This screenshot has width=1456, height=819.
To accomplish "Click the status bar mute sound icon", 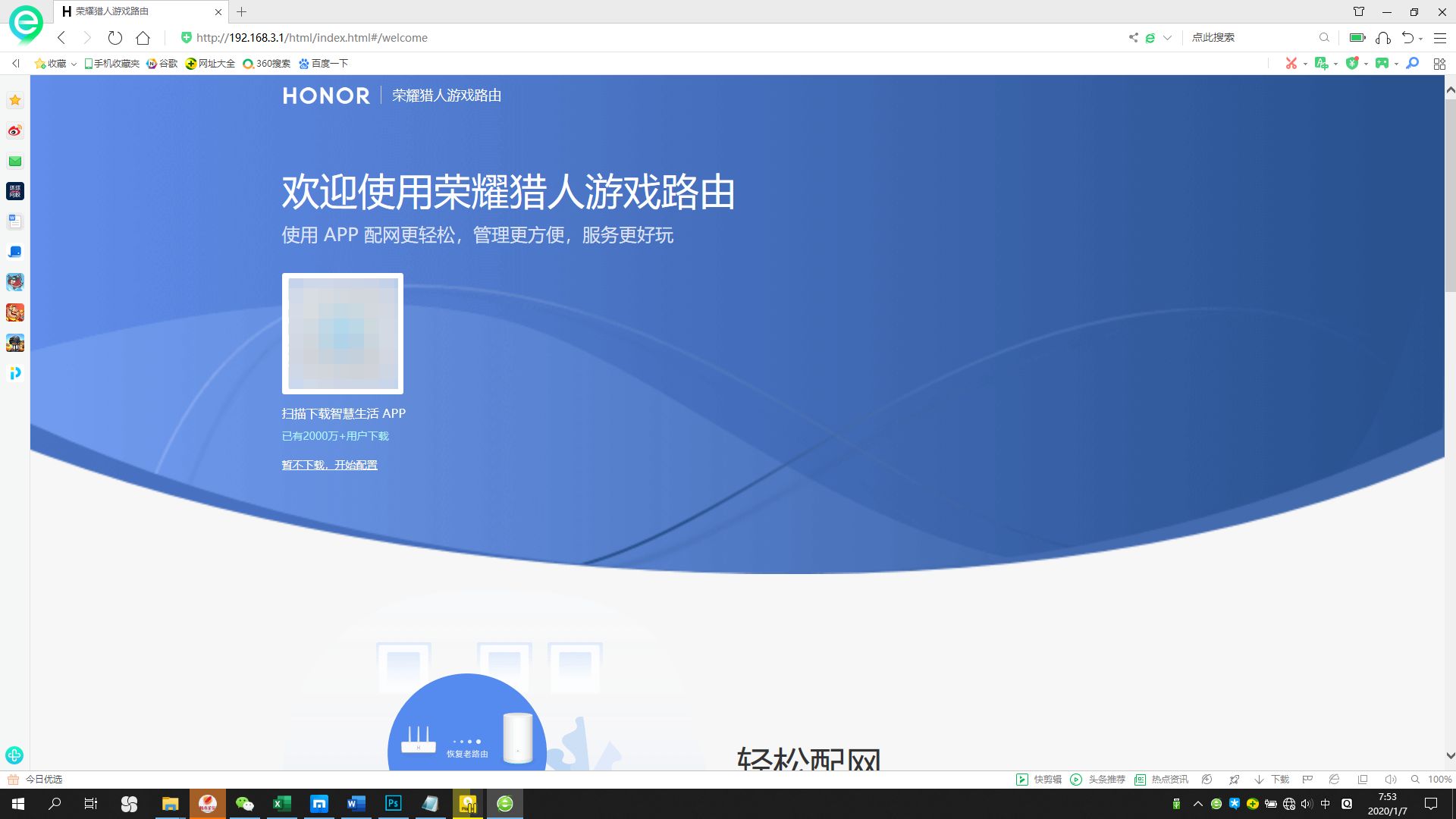I will [1390, 780].
